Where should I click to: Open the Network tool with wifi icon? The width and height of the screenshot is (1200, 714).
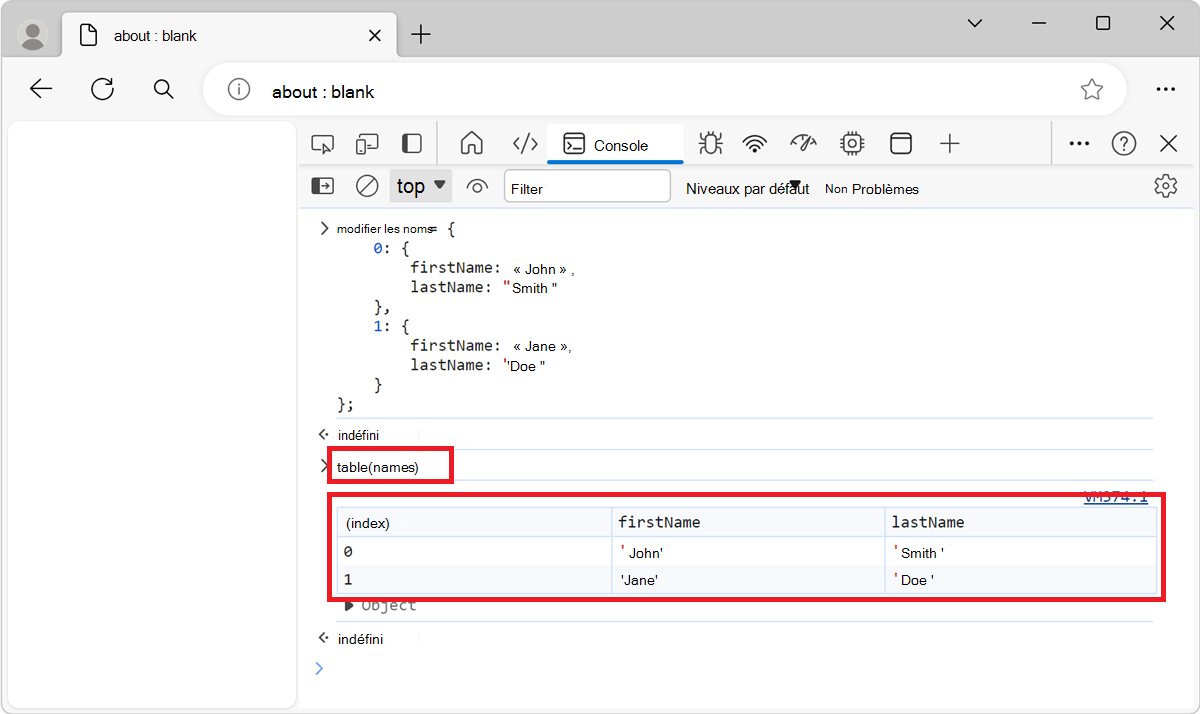[755, 144]
